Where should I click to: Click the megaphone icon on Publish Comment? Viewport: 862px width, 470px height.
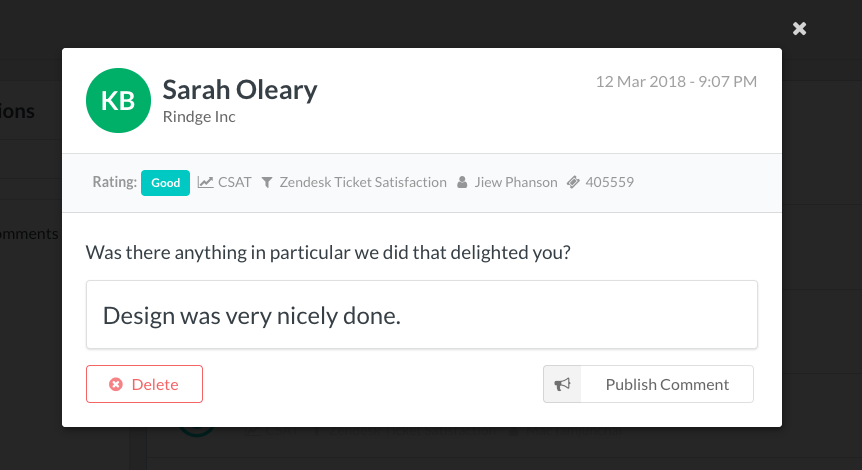tap(562, 384)
